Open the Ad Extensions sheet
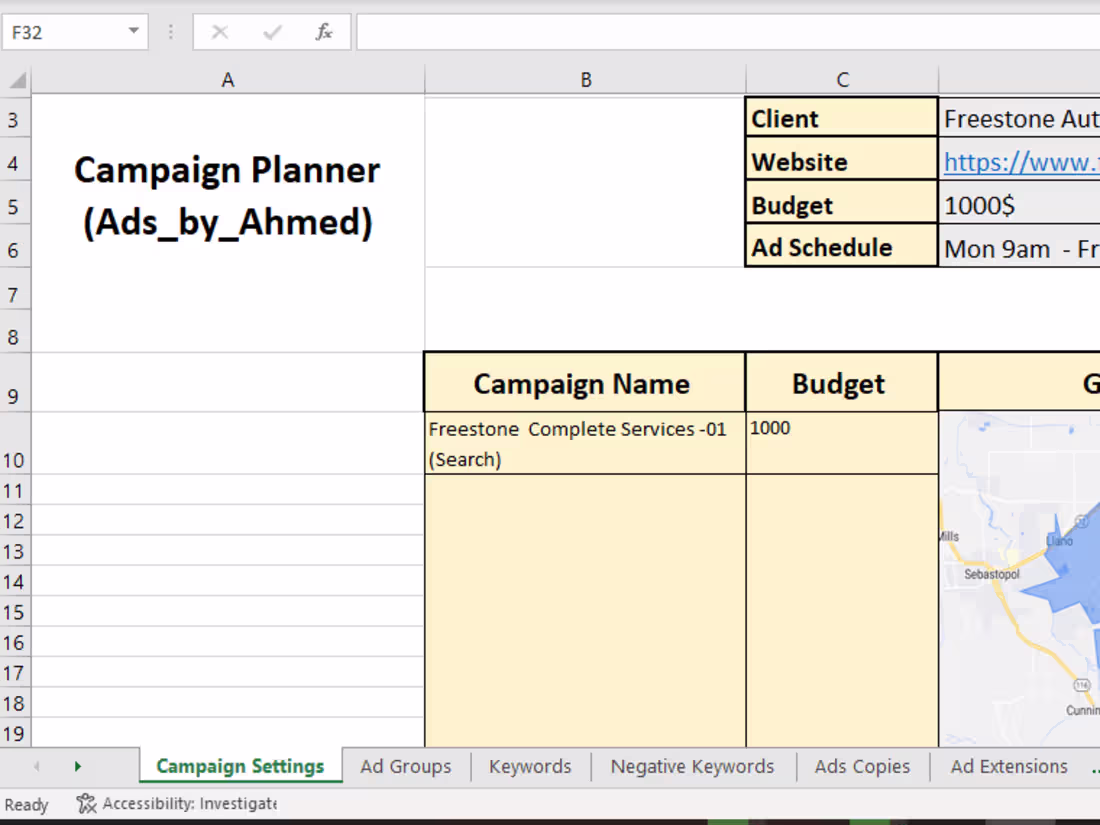The height and width of the screenshot is (825, 1100). (1008, 766)
